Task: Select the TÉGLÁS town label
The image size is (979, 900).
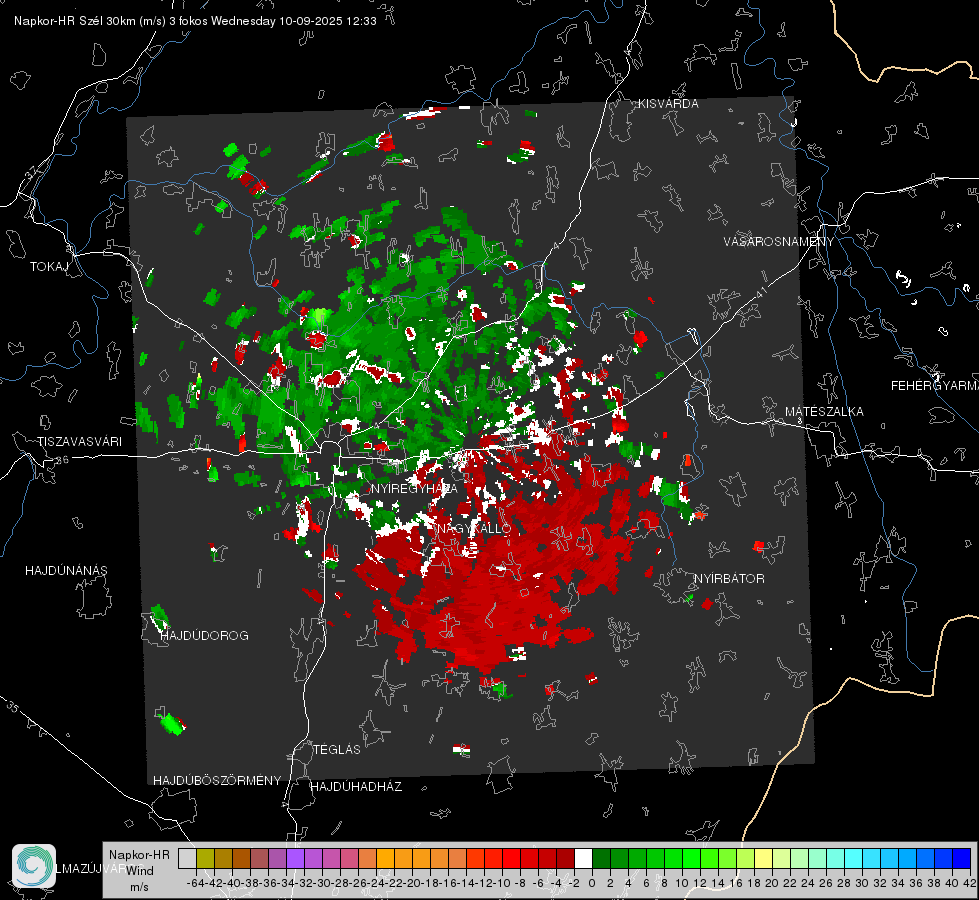Action: point(337,750)
